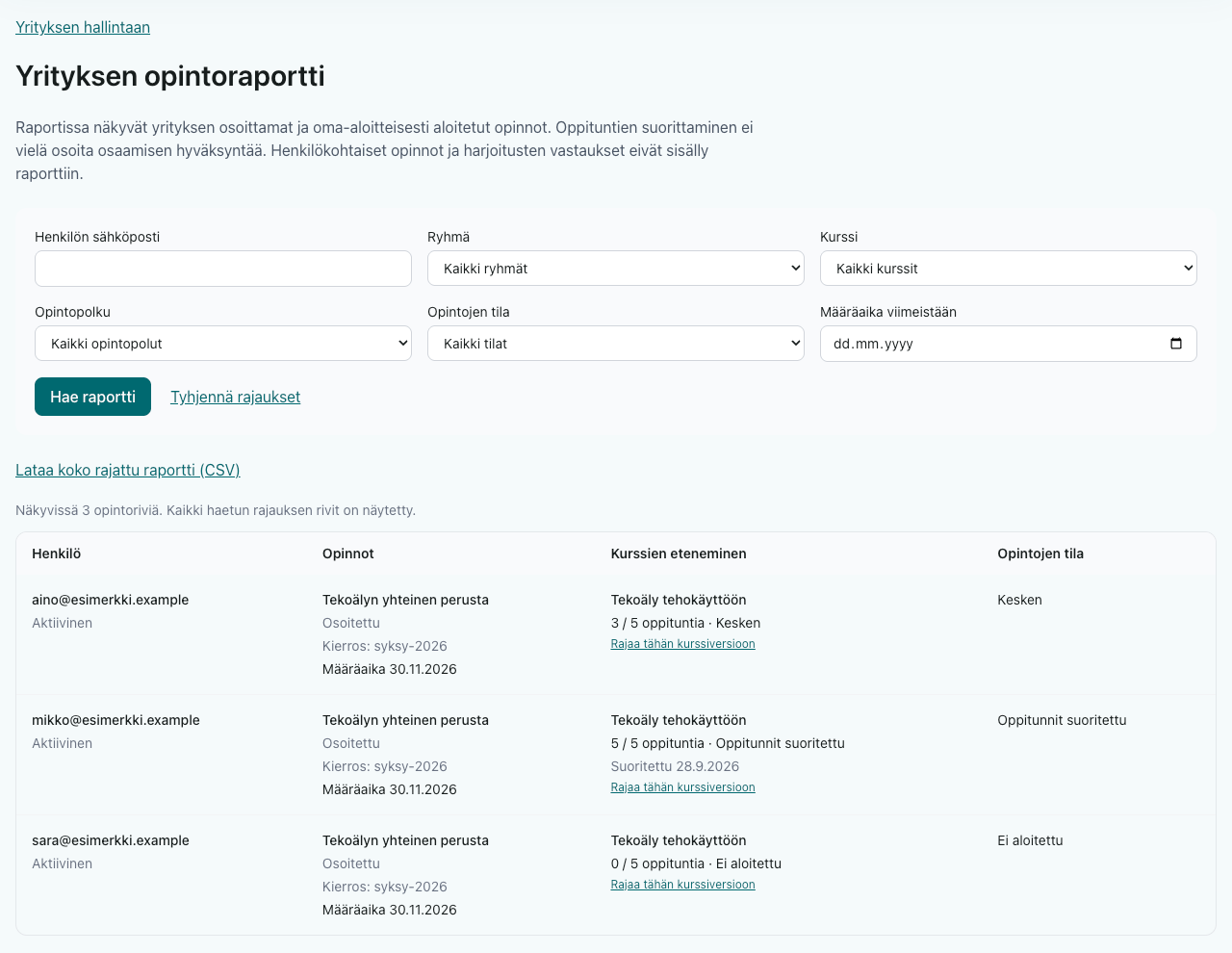Select the email sara@esimerkki.example
The width and height of the screenshot is (1232, 953).
[111, 840]
